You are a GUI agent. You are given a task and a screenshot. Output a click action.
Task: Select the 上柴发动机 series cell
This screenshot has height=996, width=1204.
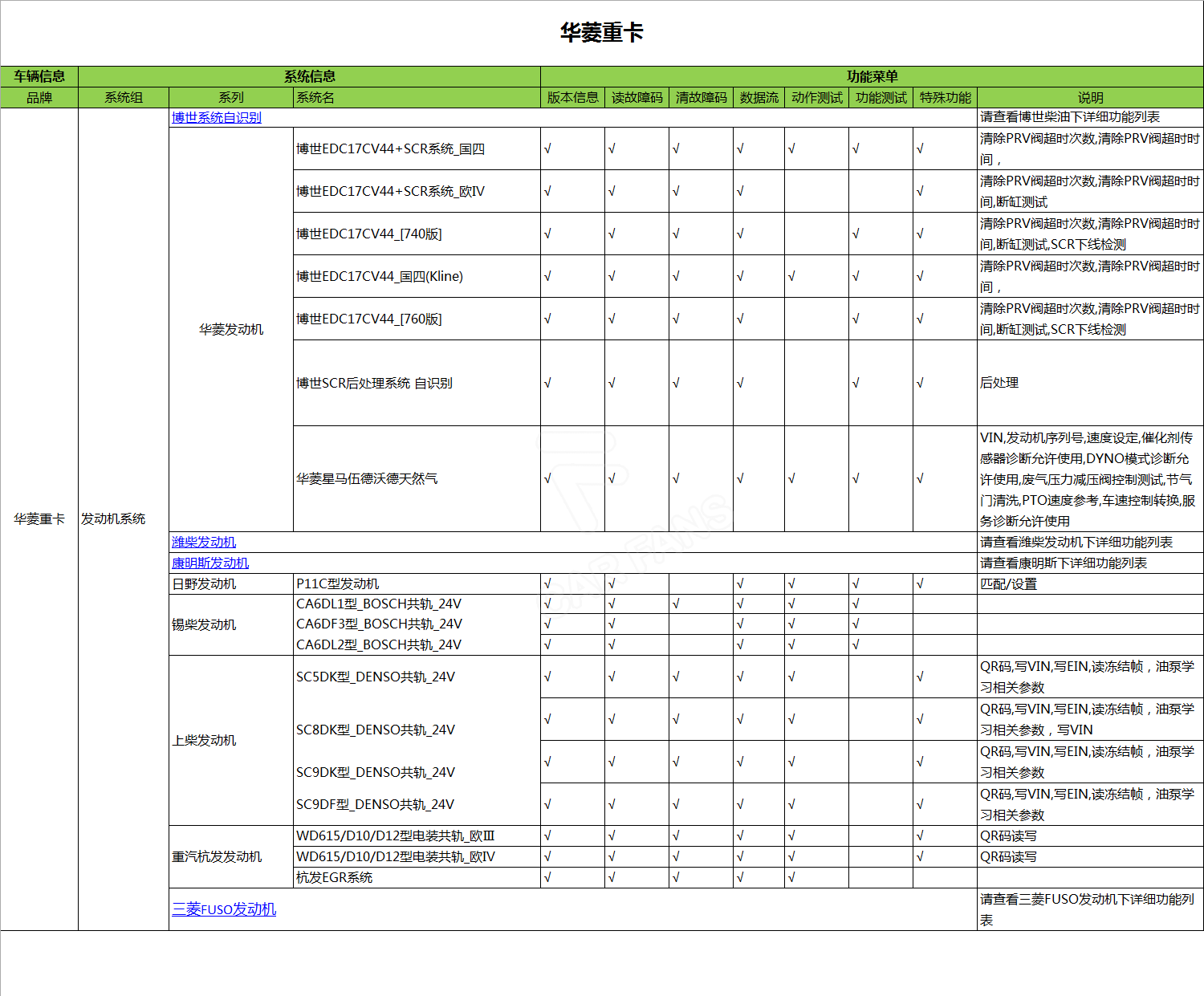[x=231, y=740]
